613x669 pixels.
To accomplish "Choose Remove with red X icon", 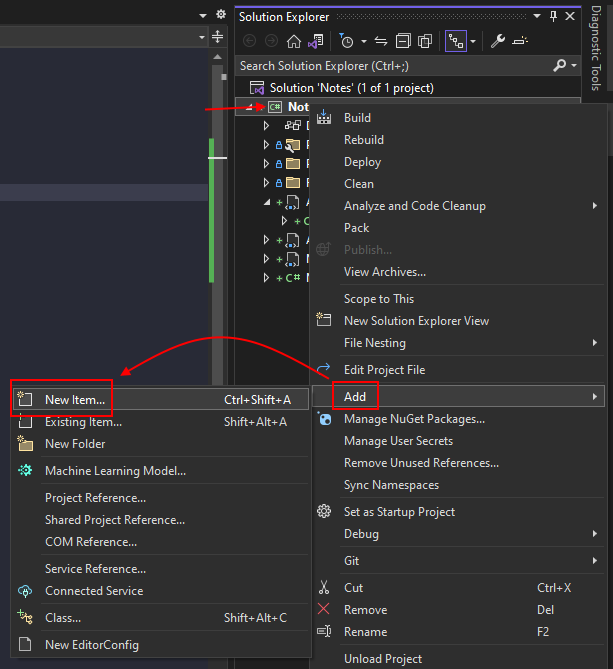I will point(459,610).
